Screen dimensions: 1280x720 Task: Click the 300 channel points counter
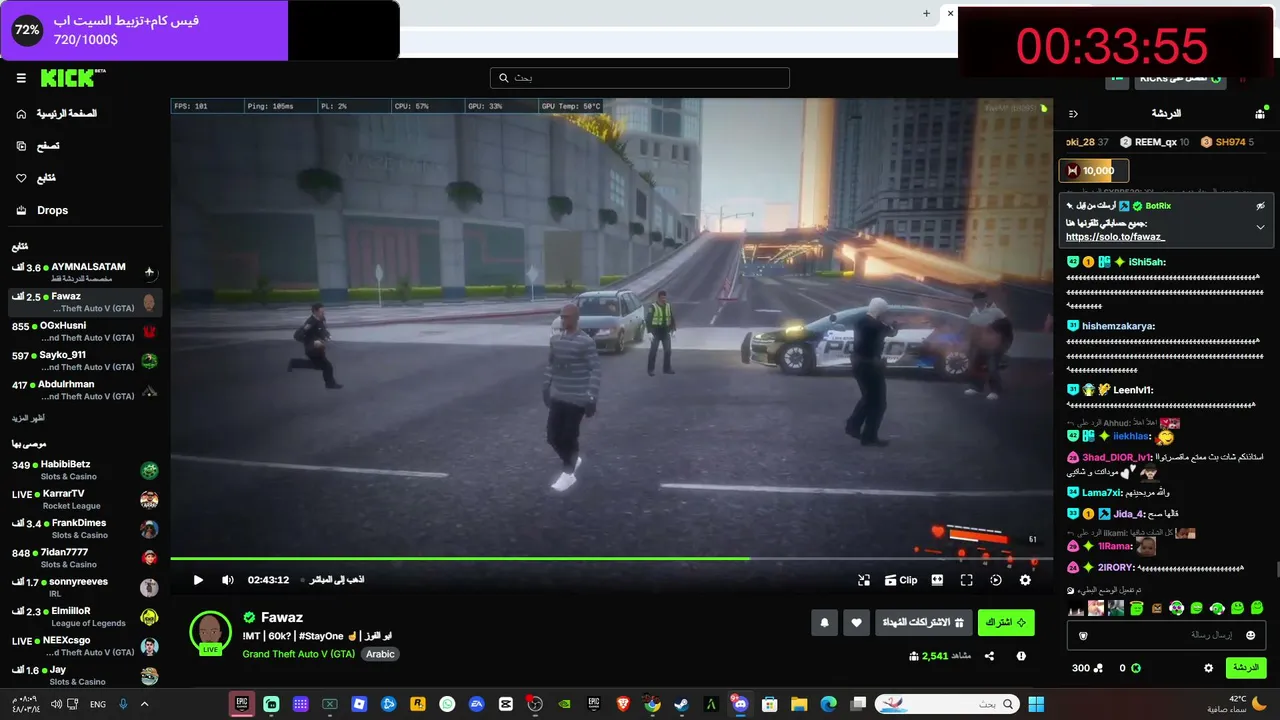point(1087,668)
